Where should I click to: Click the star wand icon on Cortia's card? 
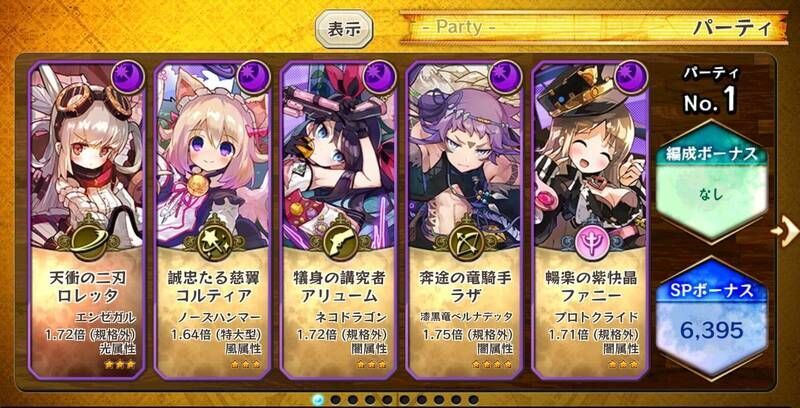pos(214,240)
